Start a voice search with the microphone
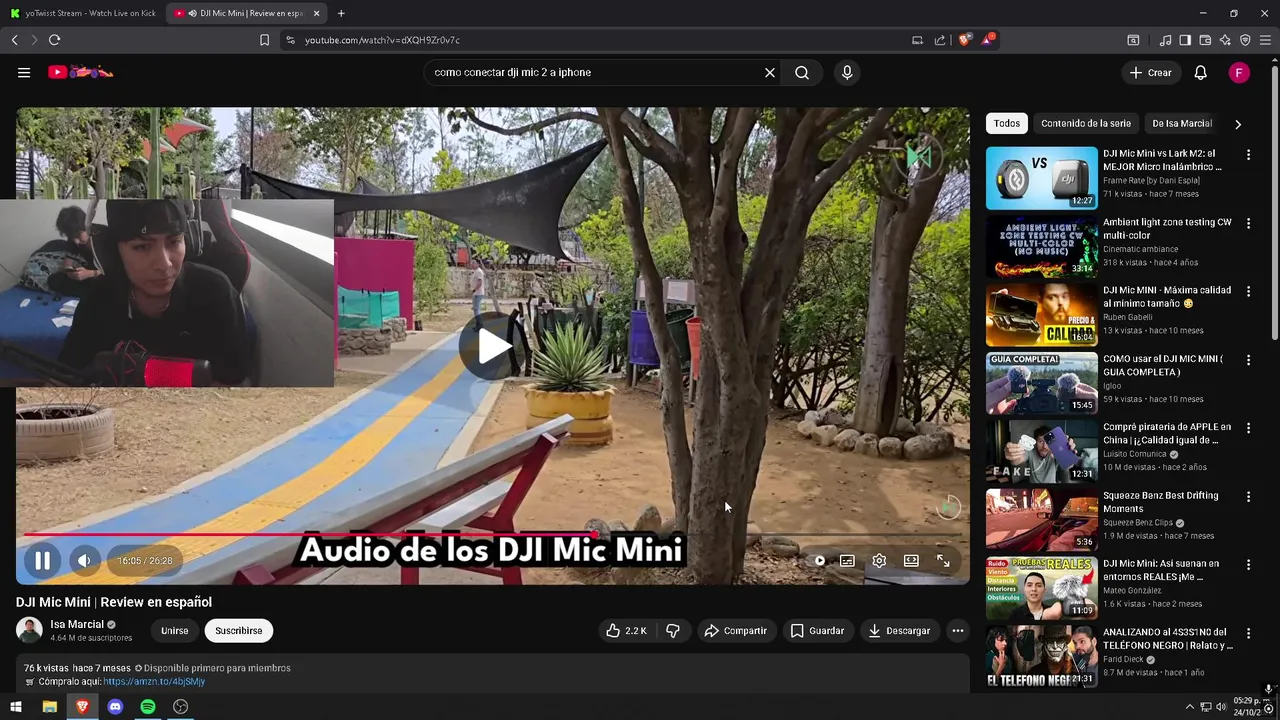 tap(847, 72)
